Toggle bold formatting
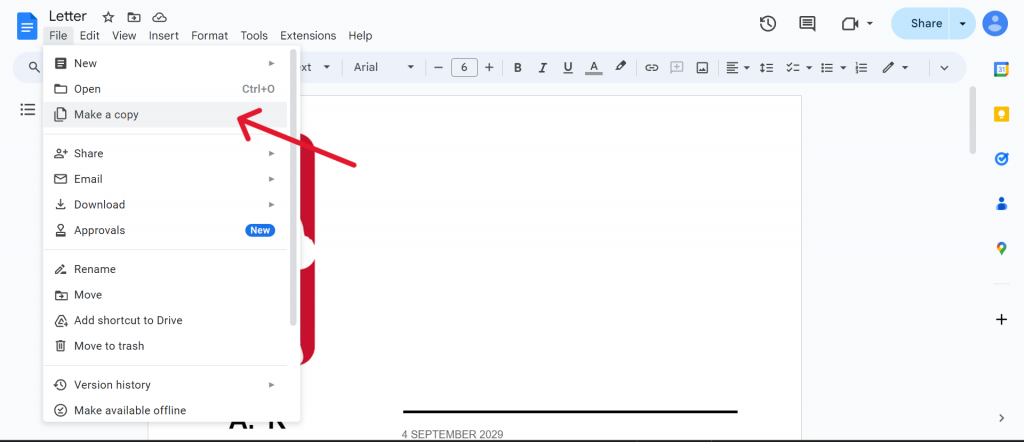Viewport: 1024px width, 442px height. [x=517, y=67]
